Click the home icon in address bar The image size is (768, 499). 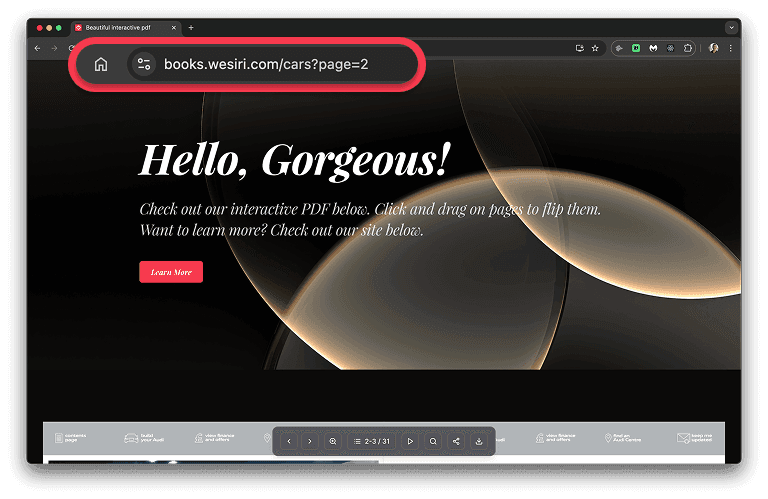coord(101,65)
